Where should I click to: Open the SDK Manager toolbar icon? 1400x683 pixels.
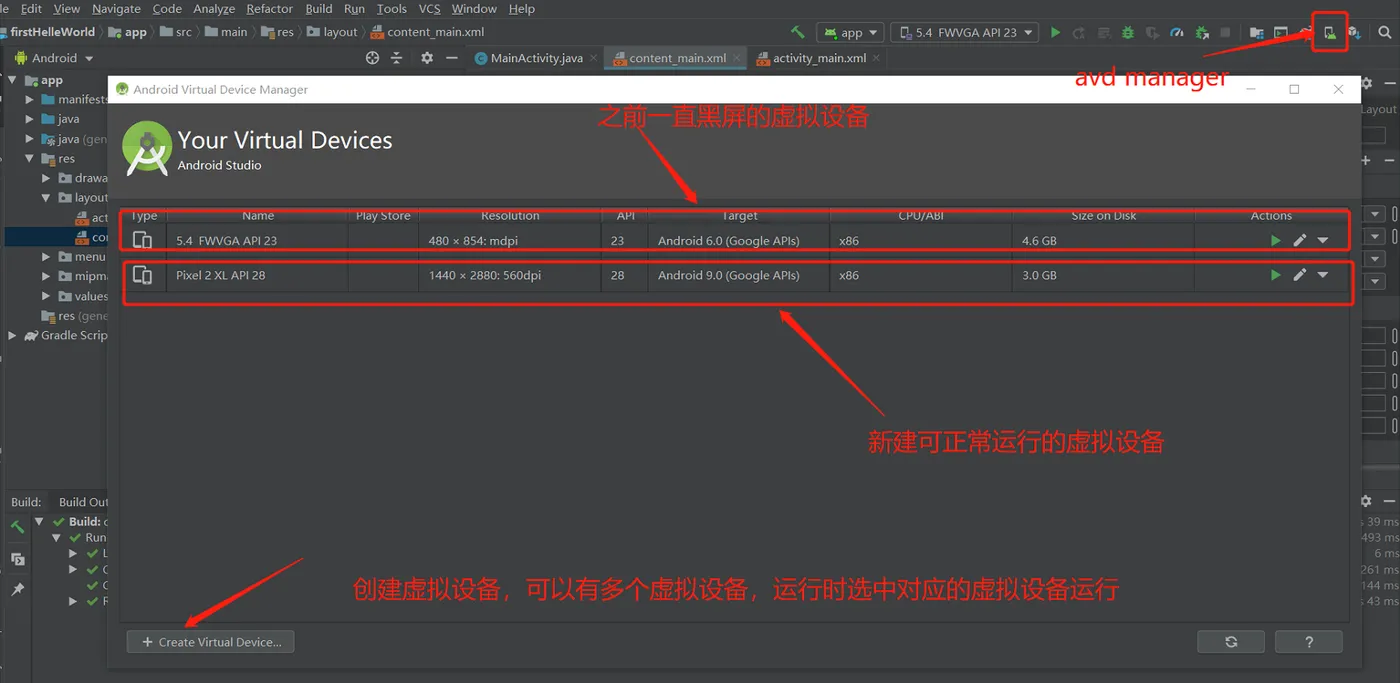tap(1353, 32)
